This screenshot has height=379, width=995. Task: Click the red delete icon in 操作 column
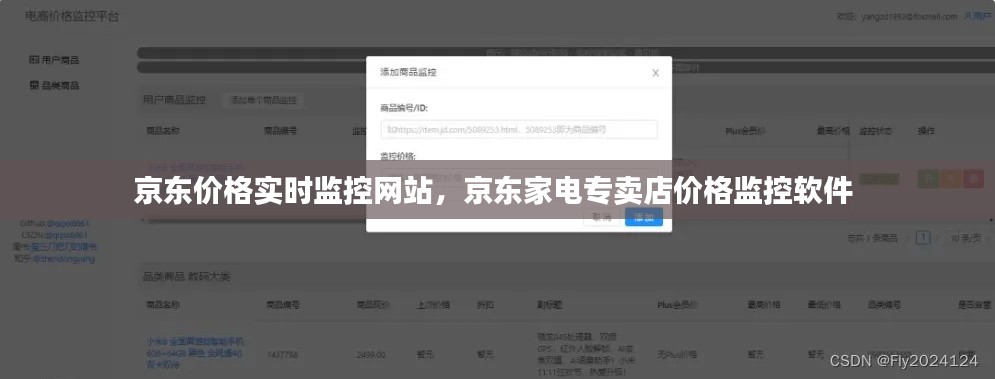pos(973,179)
